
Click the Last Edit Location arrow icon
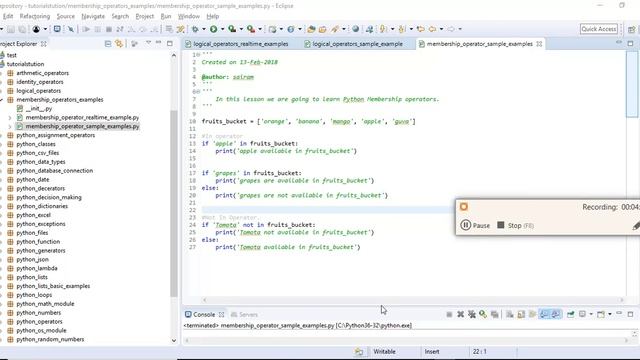pyautogui.click(x=420, y=29)
